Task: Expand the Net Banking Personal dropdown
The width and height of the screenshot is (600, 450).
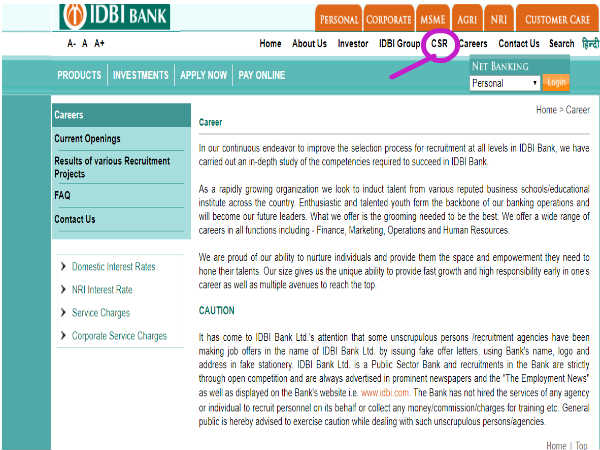Action: click(x=505, y=83)
